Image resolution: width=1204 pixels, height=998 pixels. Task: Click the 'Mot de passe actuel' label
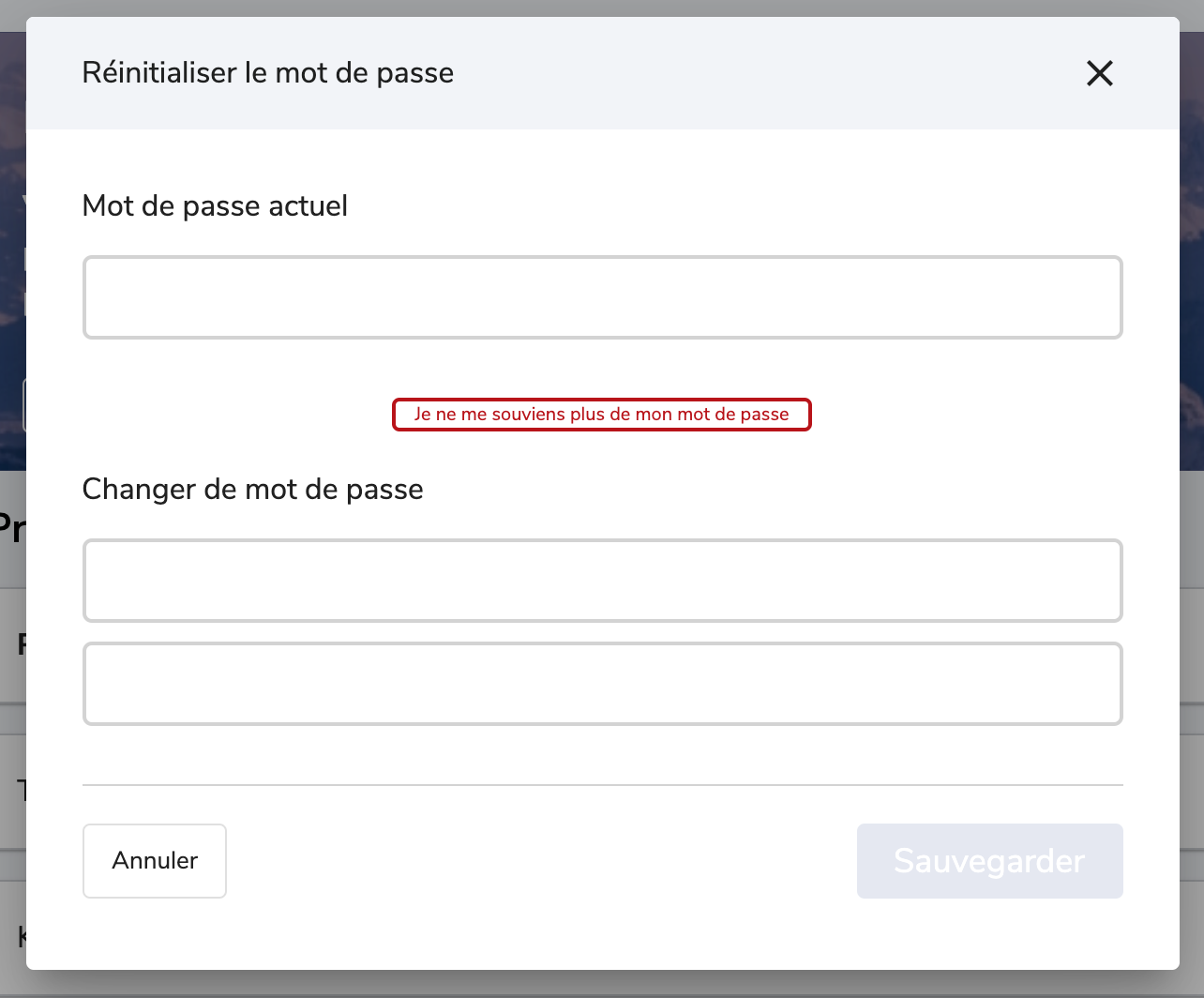tap(215, 205)
